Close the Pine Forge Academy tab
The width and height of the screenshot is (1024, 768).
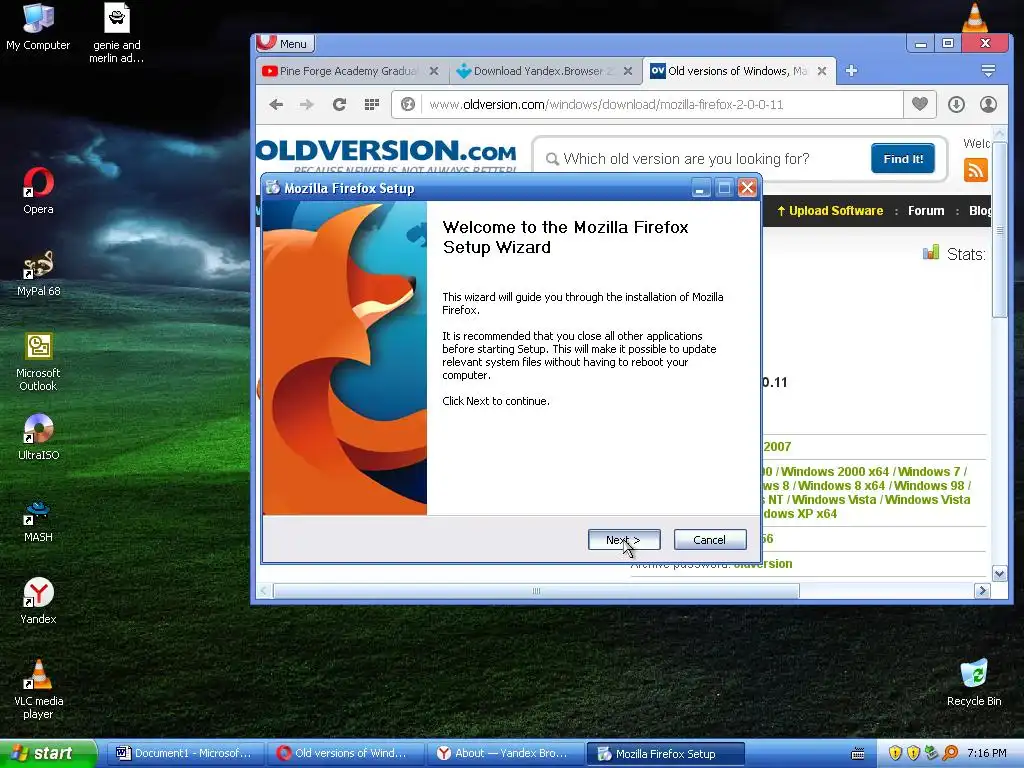pyautogui.click(x=434, y=71)
